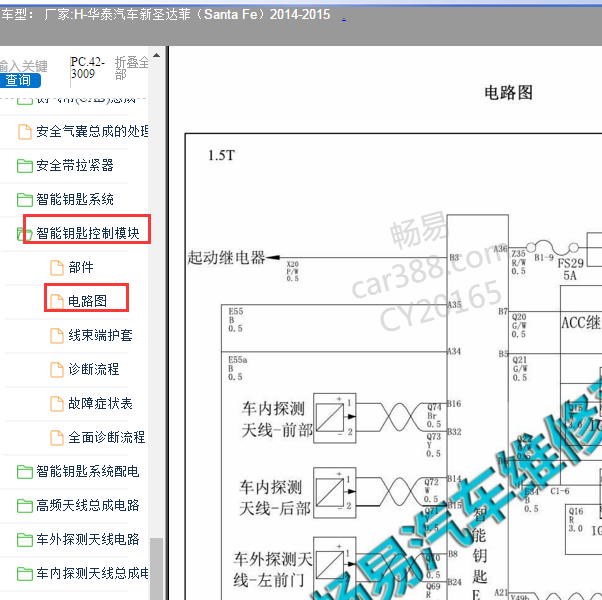Open the 故障症状表 page
The height and width of the screenshot is (600, 602).
click(100, 403)
